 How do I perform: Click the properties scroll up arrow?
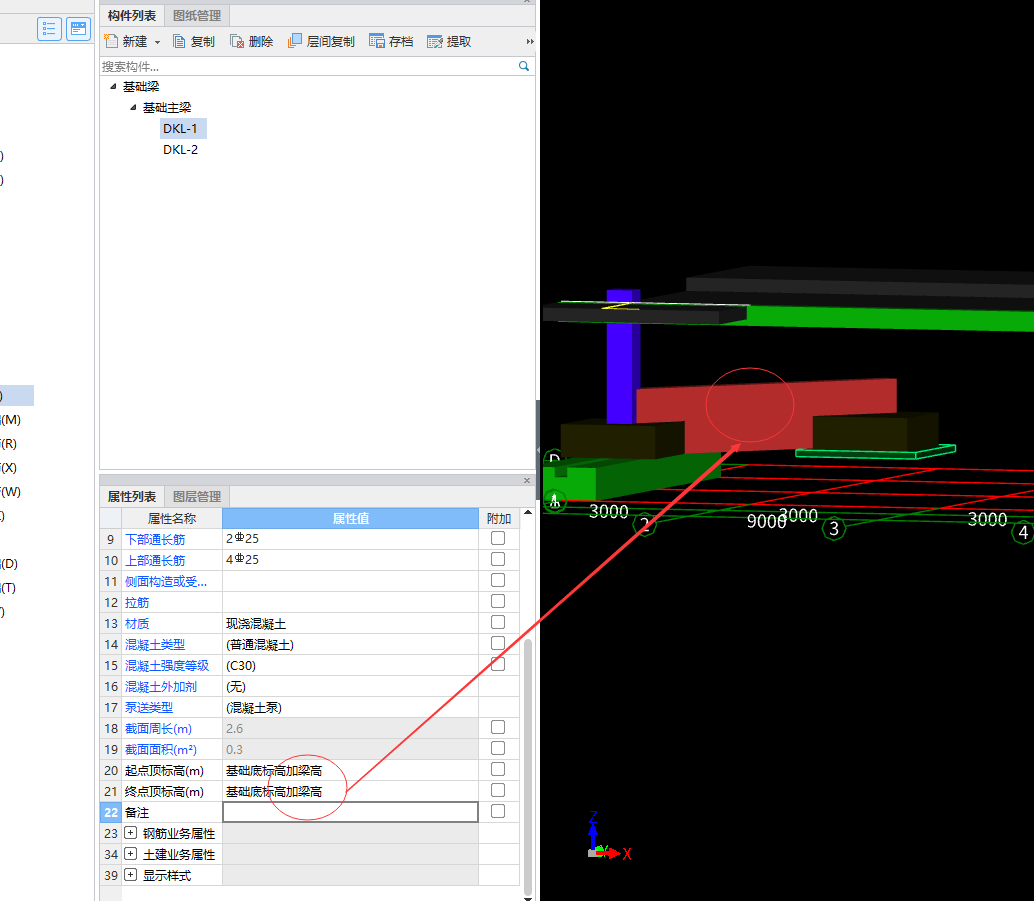tap(528, 513)
